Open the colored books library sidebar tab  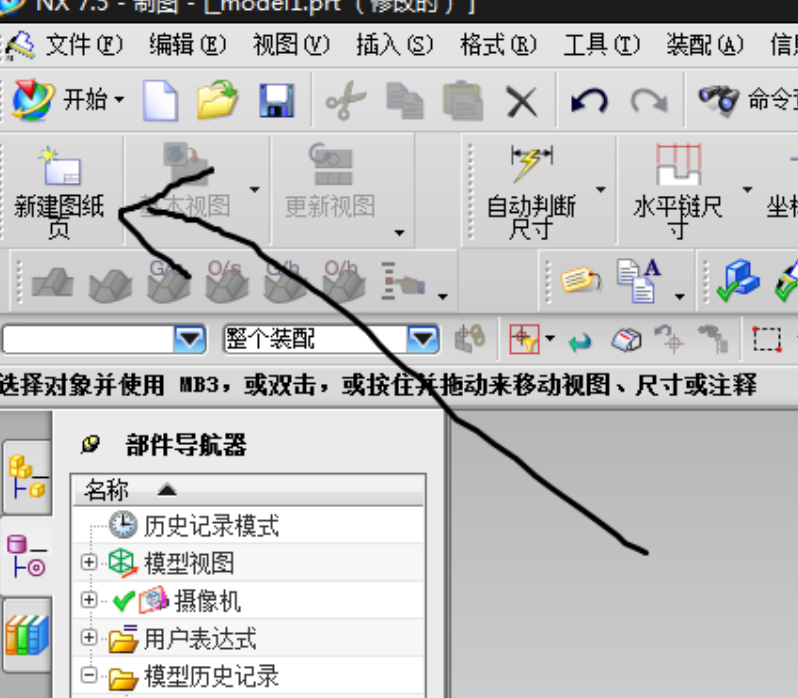click(27, 635)
